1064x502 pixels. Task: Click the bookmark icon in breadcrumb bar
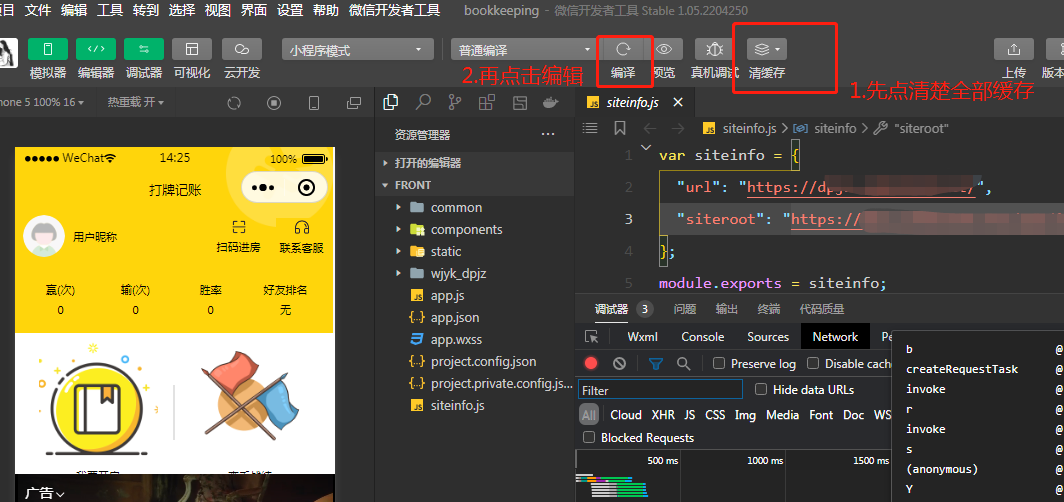coord(620,128)
